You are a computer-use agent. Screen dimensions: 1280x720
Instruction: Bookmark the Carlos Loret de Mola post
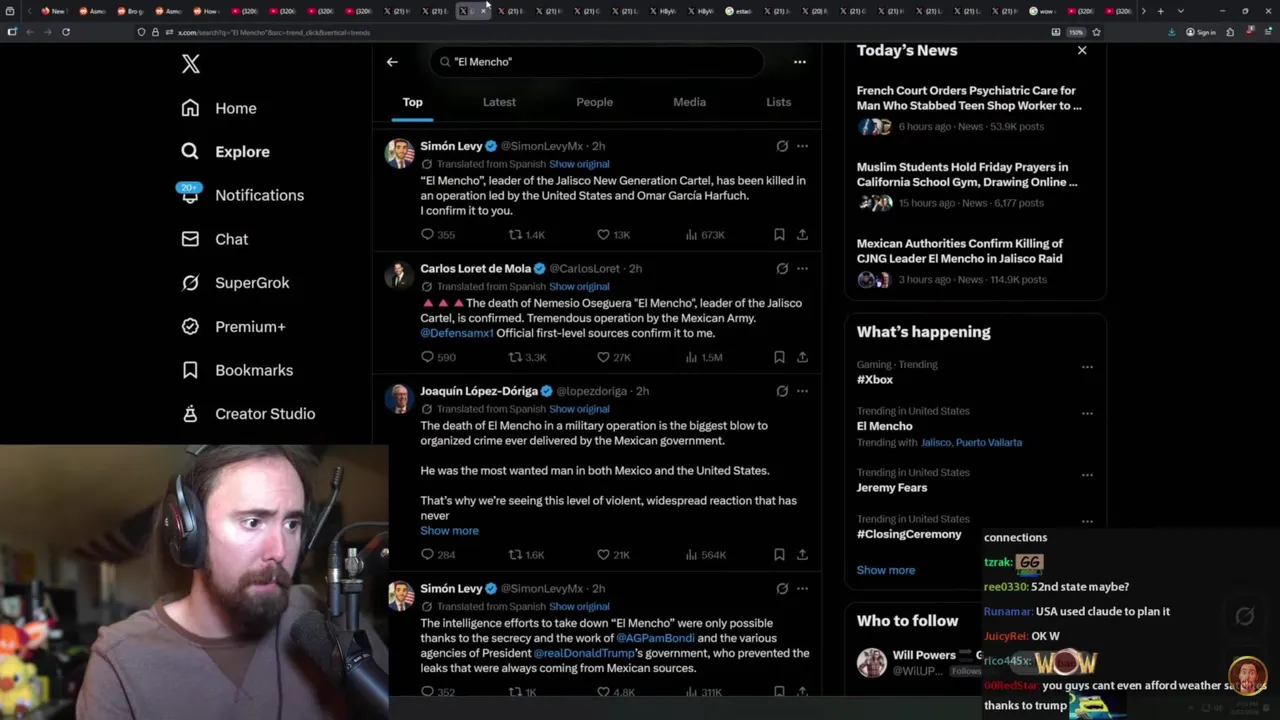pyautogui.click(x=779, y=357)
